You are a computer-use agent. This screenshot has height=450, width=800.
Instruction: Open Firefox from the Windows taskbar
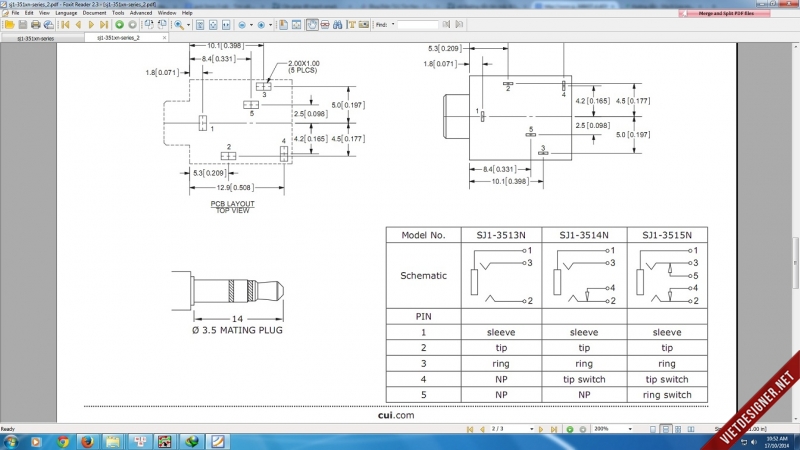point(86,441)
